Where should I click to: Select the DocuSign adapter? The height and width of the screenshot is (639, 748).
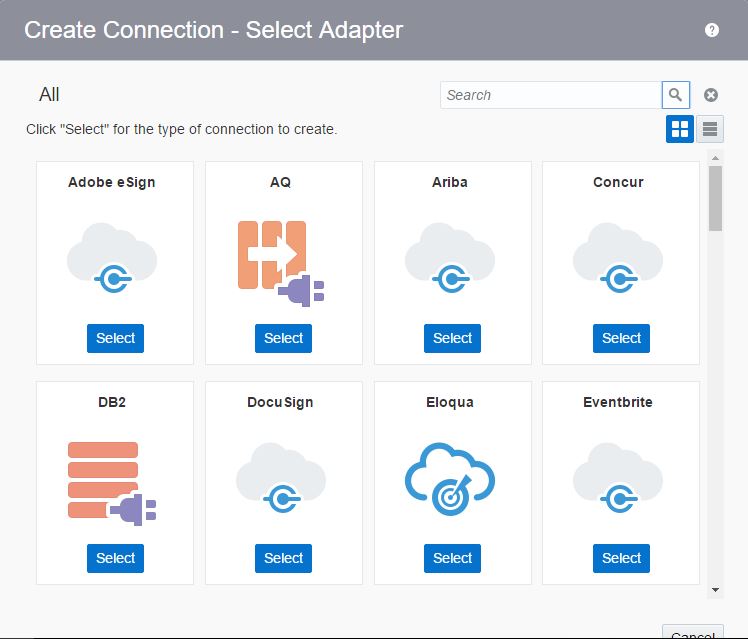283,558
